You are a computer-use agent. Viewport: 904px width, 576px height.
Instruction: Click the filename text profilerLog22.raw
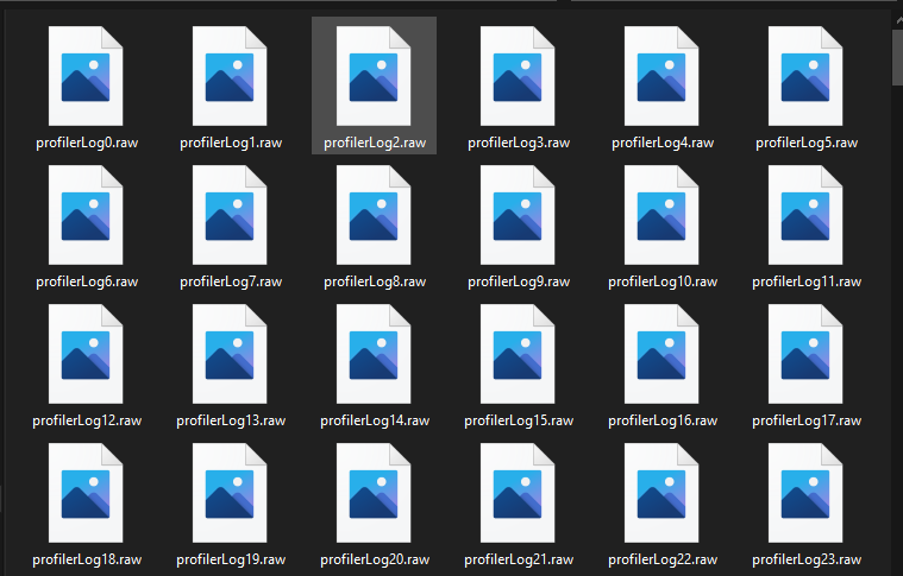(665, 559)
